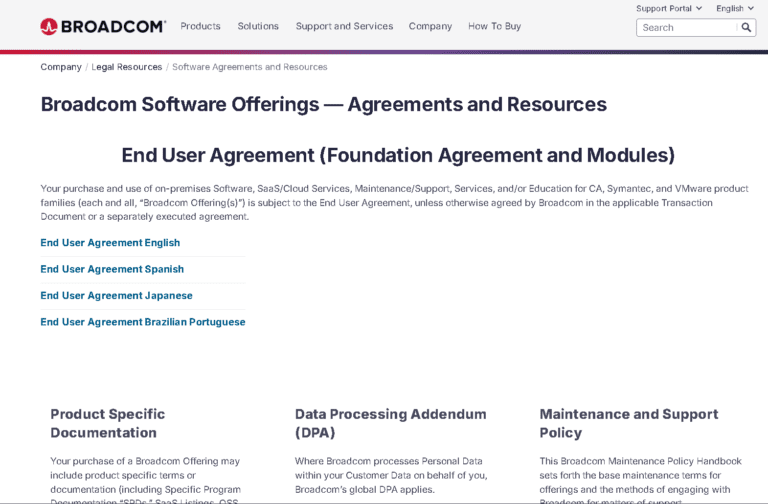This screenshot has height=504, width=768.
Task: Open the Products menu
Action: pyautogui.click(x=200, y=26)
